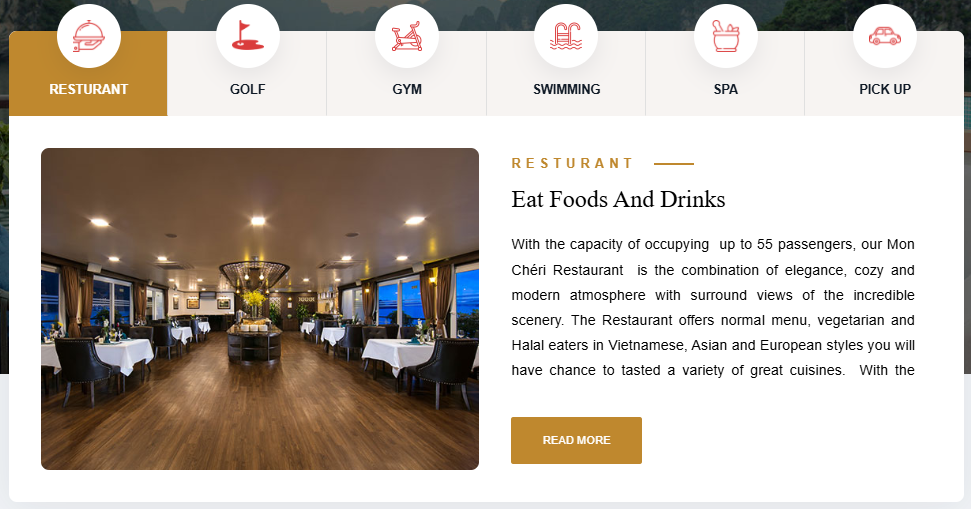Click the Mon Chéri Restaurant description paragraph
This screenshot has height=509, width=971.
tap(713, 307)
